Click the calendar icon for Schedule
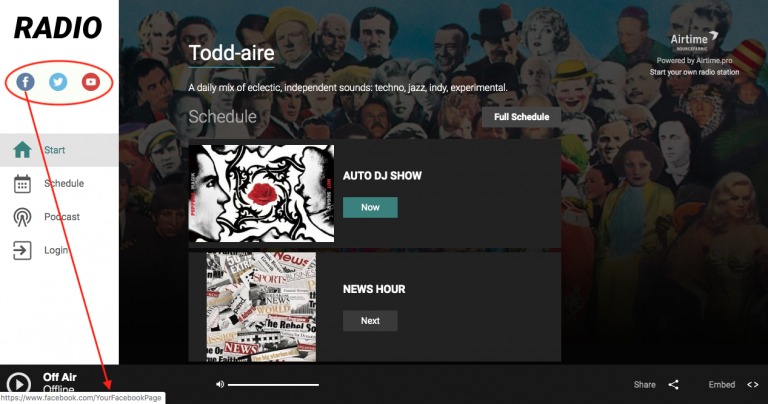768x404 pixels. [22, 184]
